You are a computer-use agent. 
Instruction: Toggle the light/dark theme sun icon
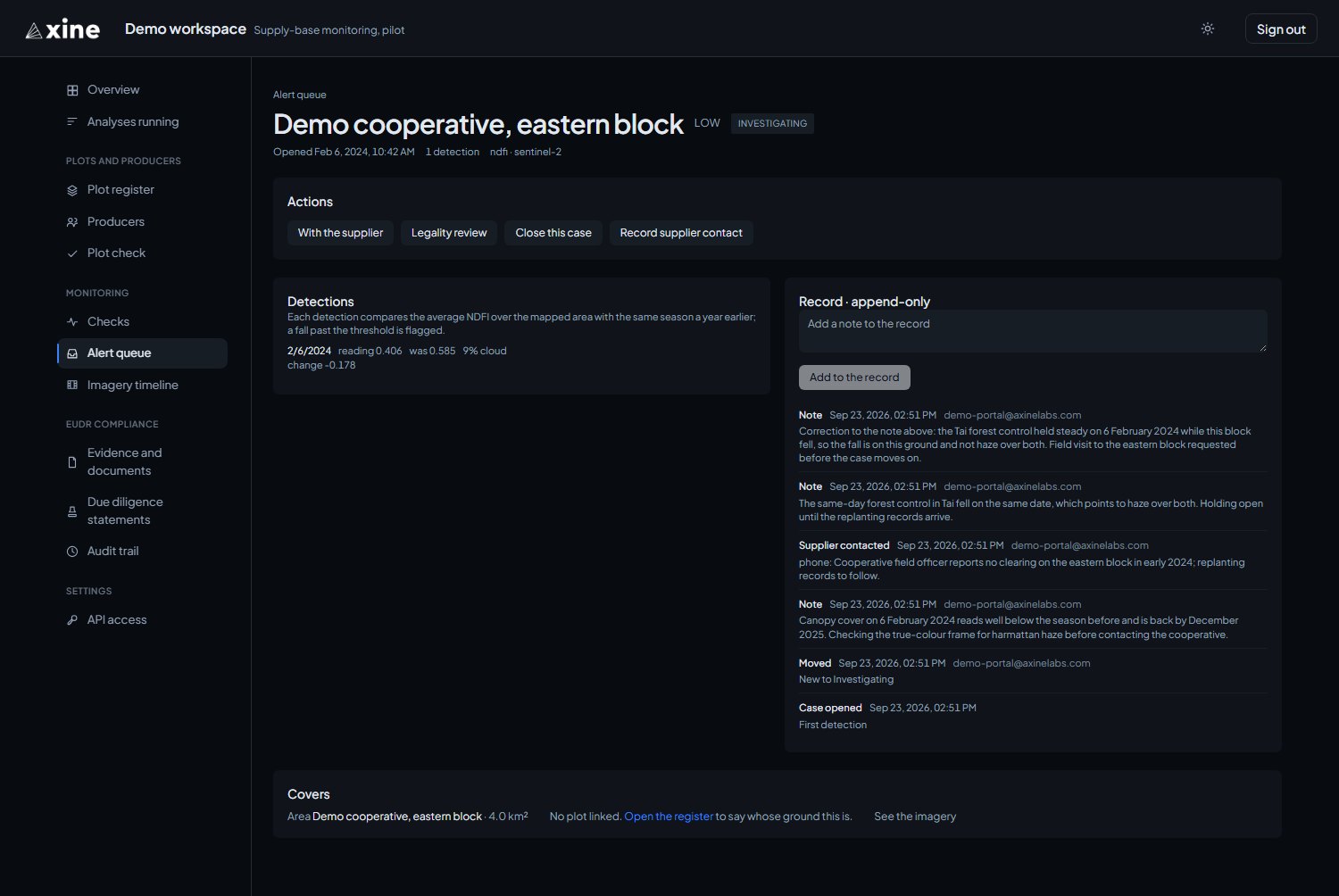[x=1208, y=29]
